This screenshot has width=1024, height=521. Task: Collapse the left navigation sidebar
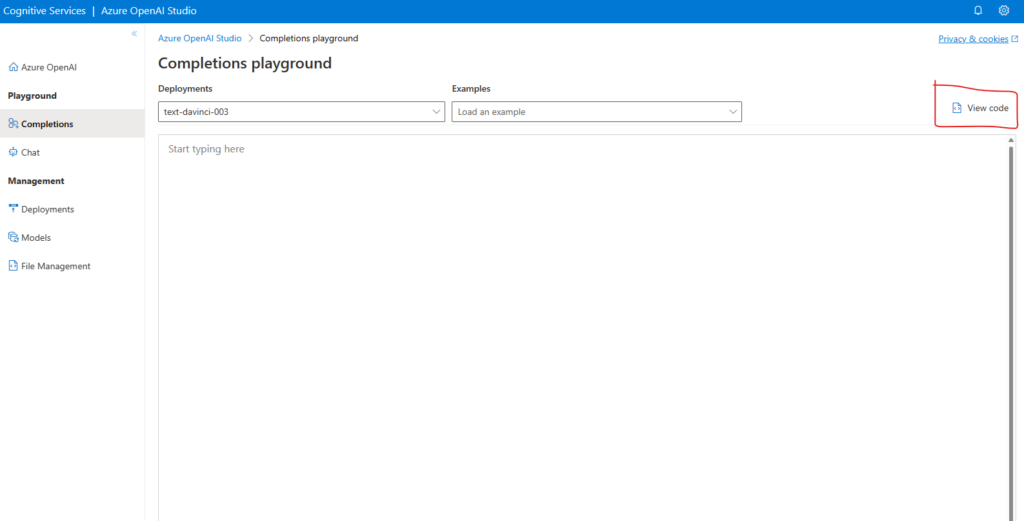pyautogui.click(x=134, y=34)
